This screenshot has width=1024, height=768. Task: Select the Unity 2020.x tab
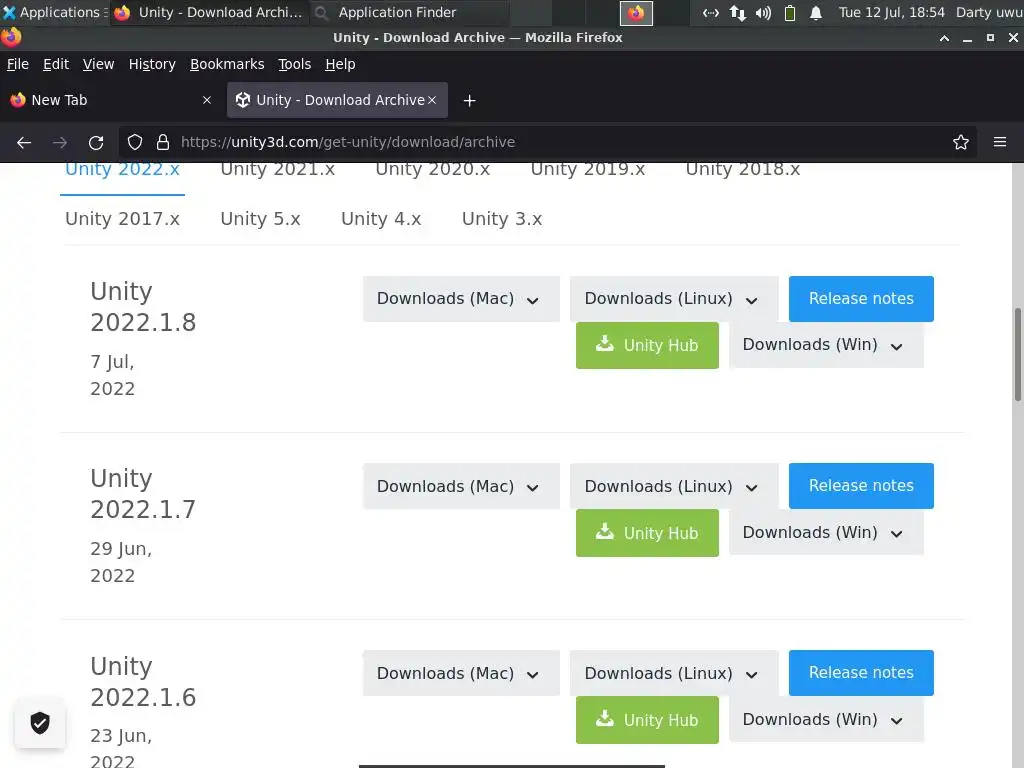click(x=432, y=170)
